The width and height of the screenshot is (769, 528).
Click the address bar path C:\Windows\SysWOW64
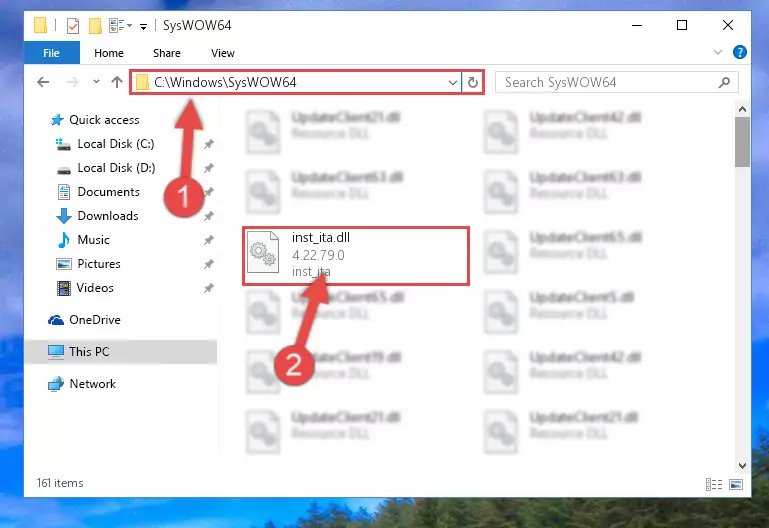pyautogui.click(x=225, y=82)
